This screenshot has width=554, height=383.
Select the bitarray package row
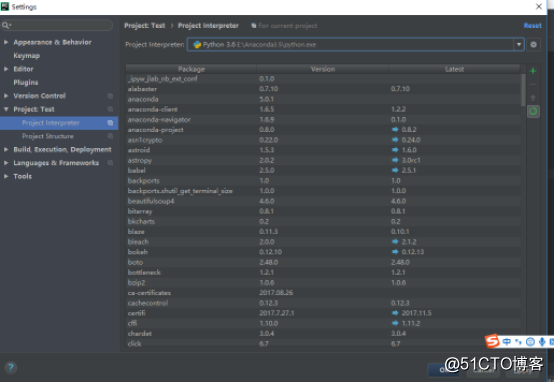[x=323, y=211]
